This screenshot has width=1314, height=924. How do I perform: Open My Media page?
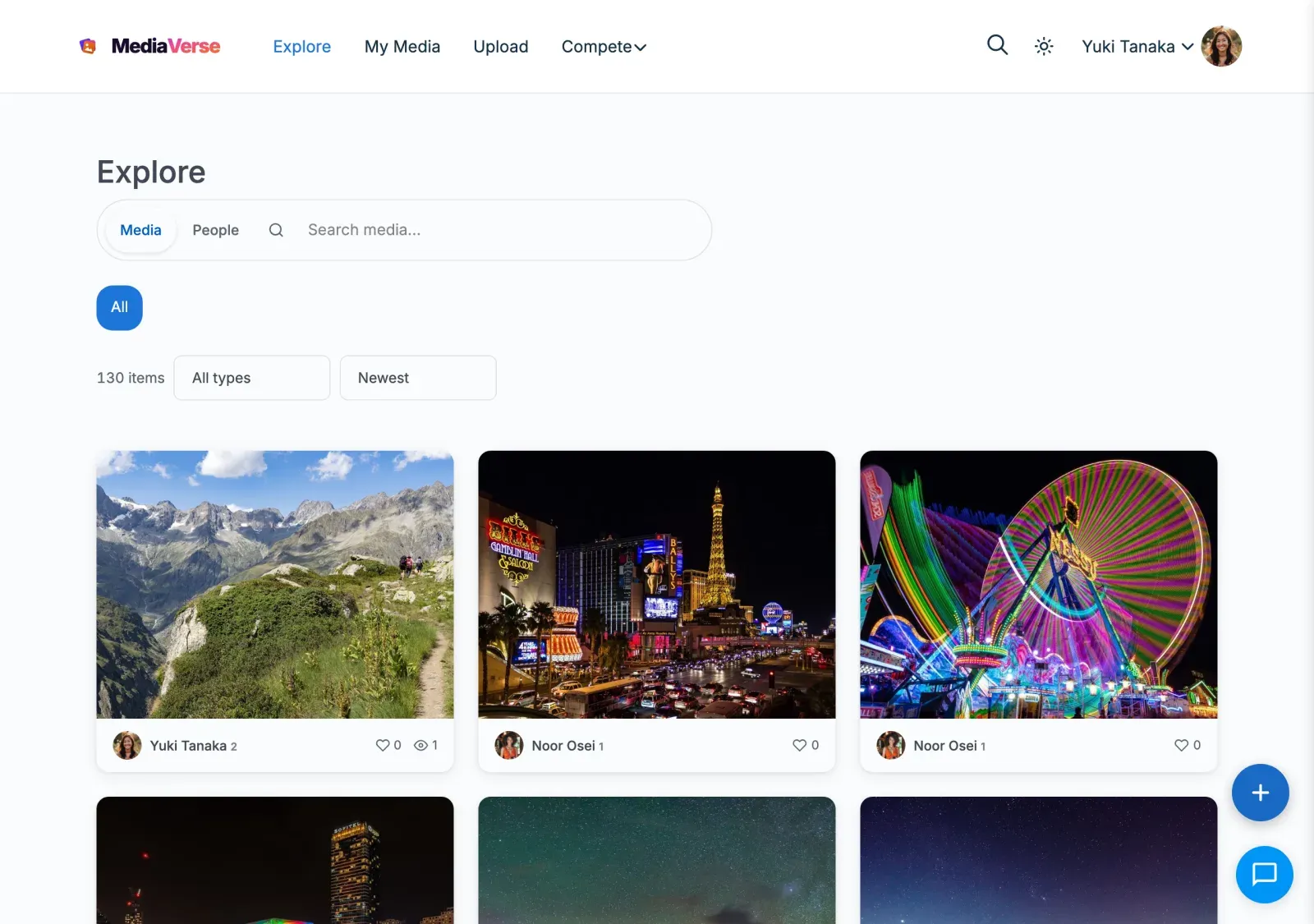tap(402, 47)
